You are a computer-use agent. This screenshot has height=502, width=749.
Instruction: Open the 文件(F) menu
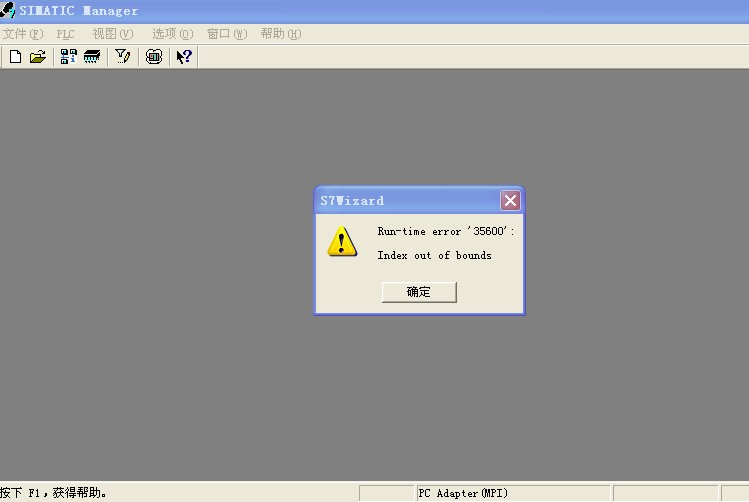tap(23, 34)
